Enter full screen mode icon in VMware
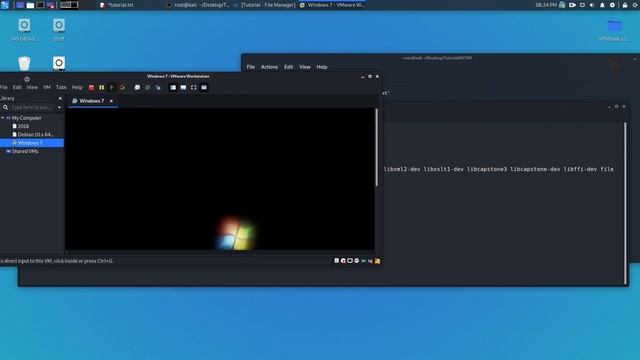The image size is (640, 360). click(193, 87)
